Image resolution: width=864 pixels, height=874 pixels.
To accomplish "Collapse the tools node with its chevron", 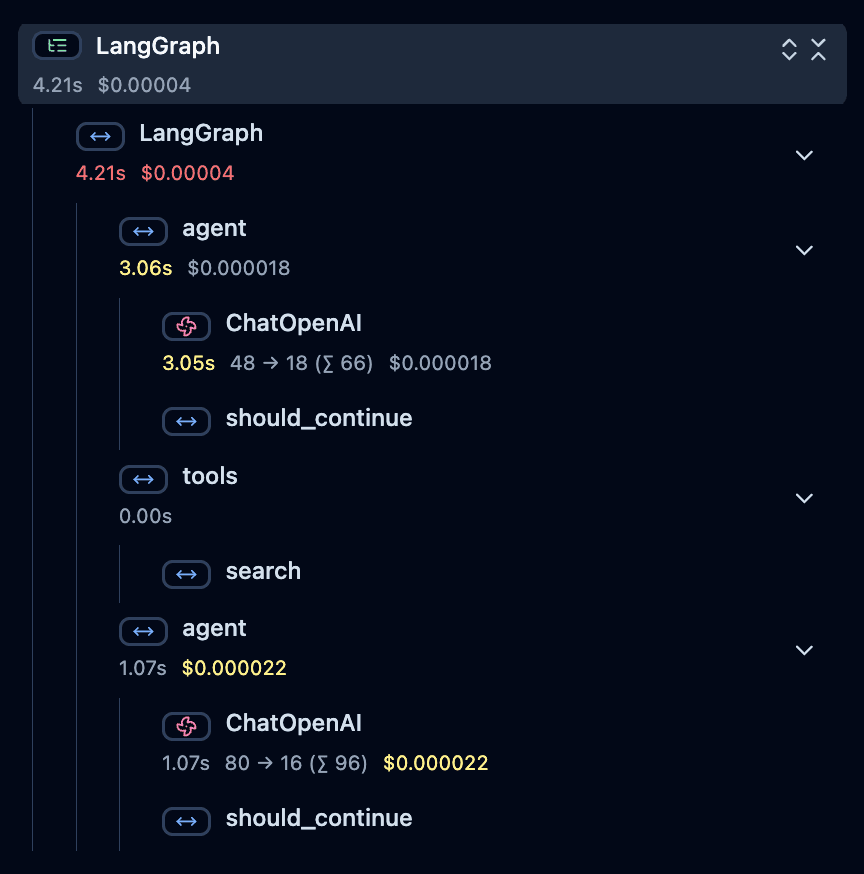I will [x=804, y=498].
